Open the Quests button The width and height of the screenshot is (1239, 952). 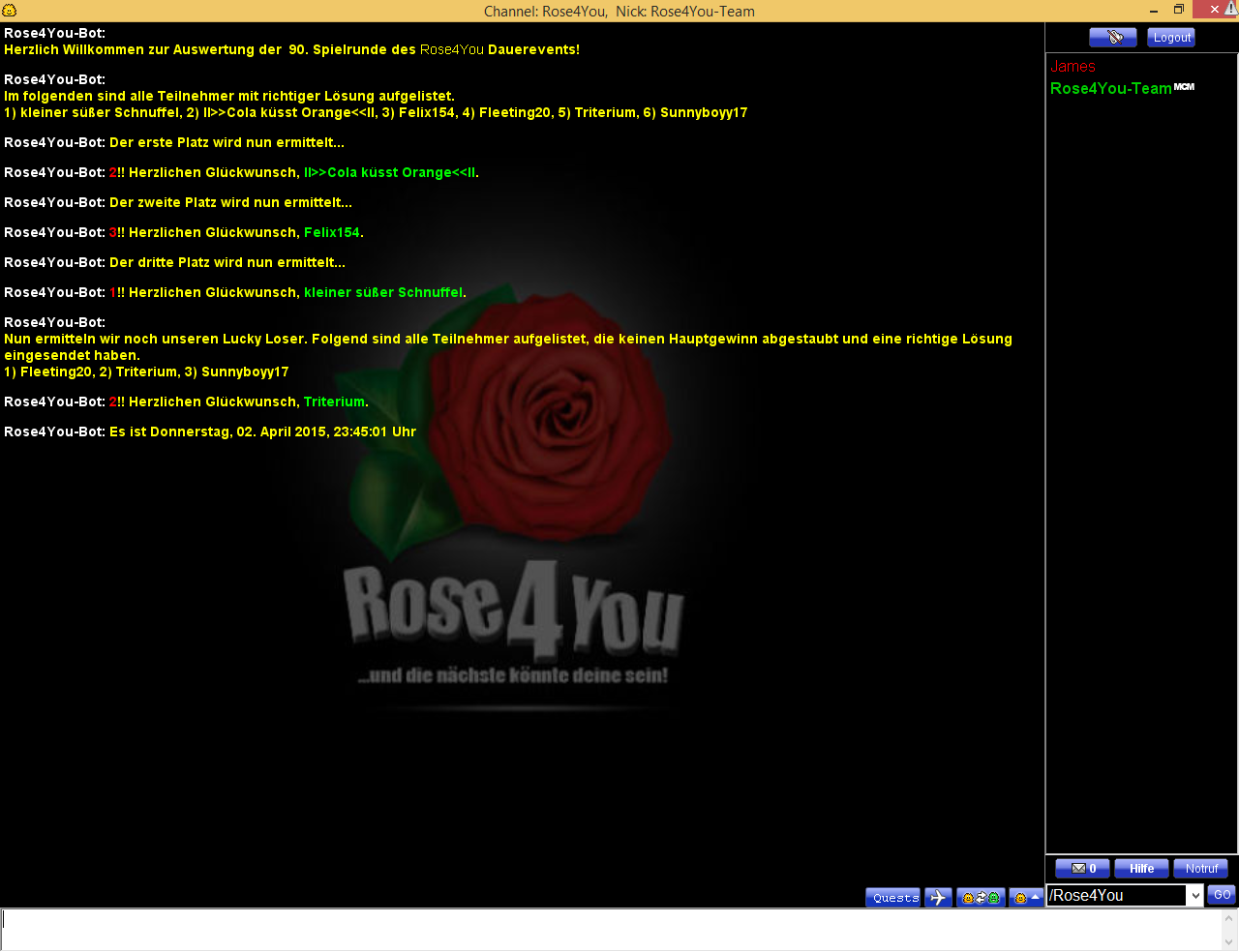tap(894, 898)
